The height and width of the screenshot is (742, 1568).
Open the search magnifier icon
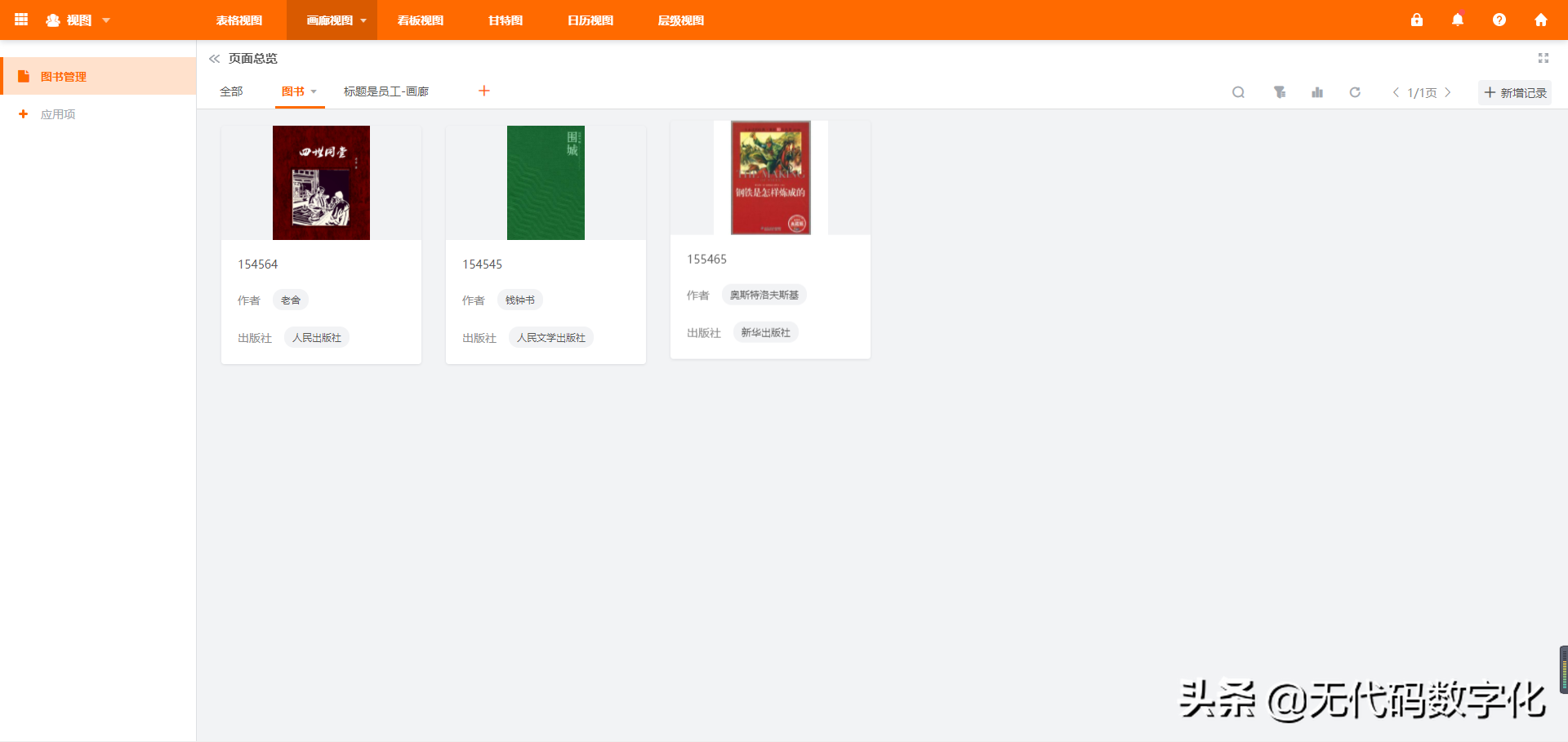(1239, 92)
